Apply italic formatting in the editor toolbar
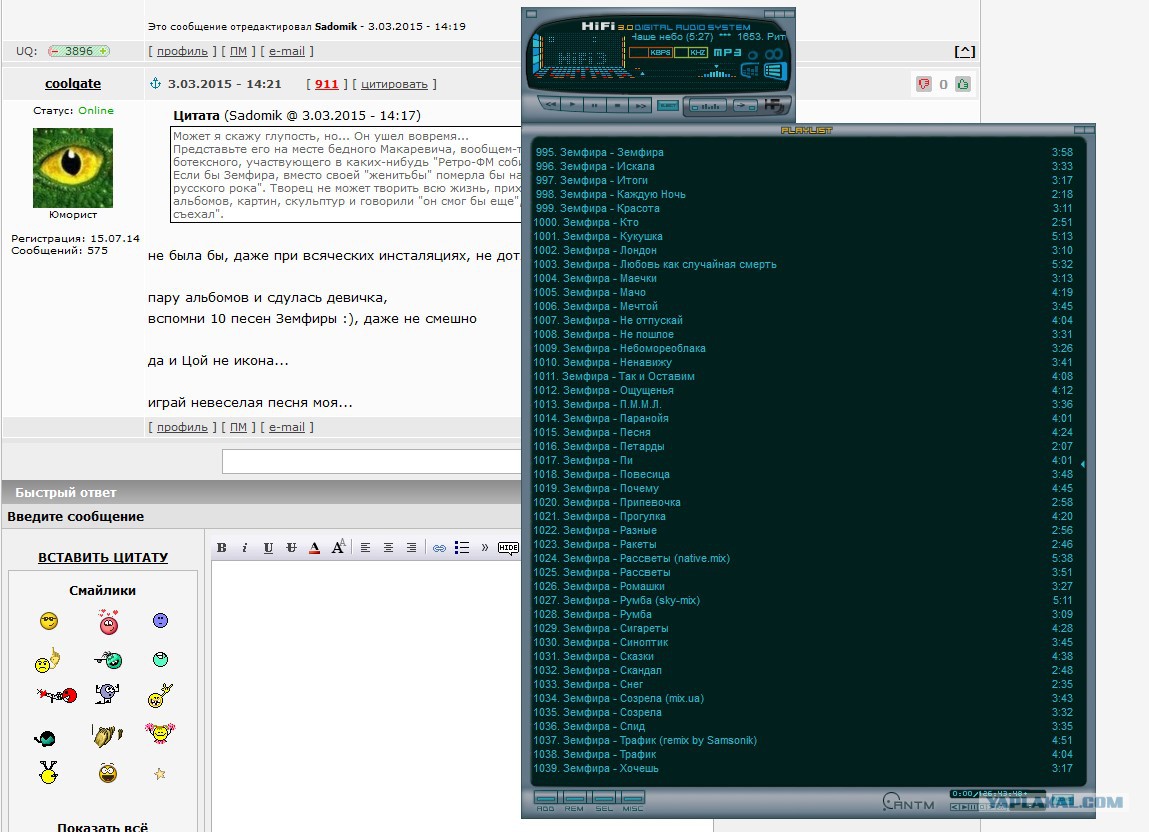The width and height of the screenshot is (1149, 832). pyautogui.click(x=245, y=548)
